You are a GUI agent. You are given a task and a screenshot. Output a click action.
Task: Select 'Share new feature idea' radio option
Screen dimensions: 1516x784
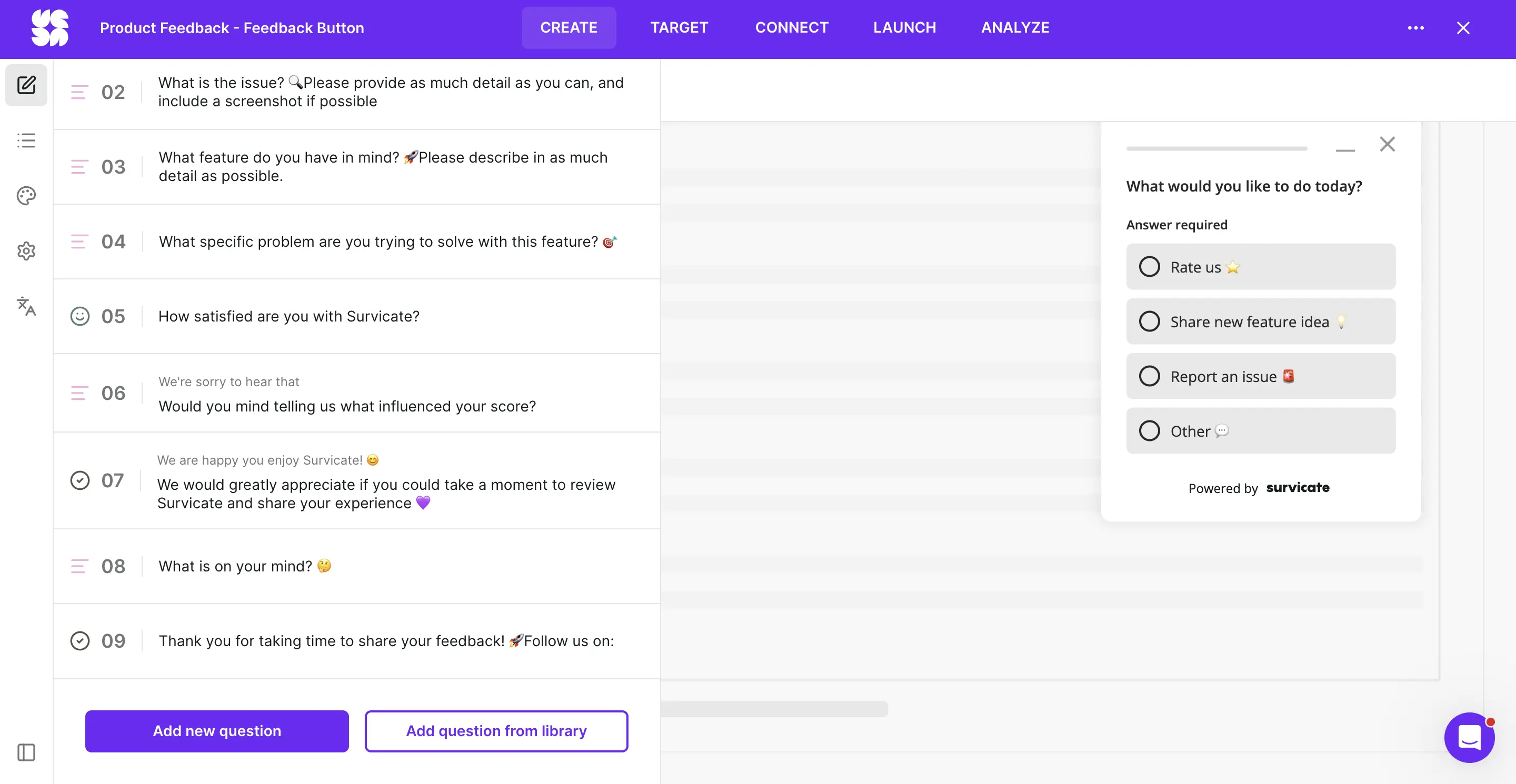1149,321
